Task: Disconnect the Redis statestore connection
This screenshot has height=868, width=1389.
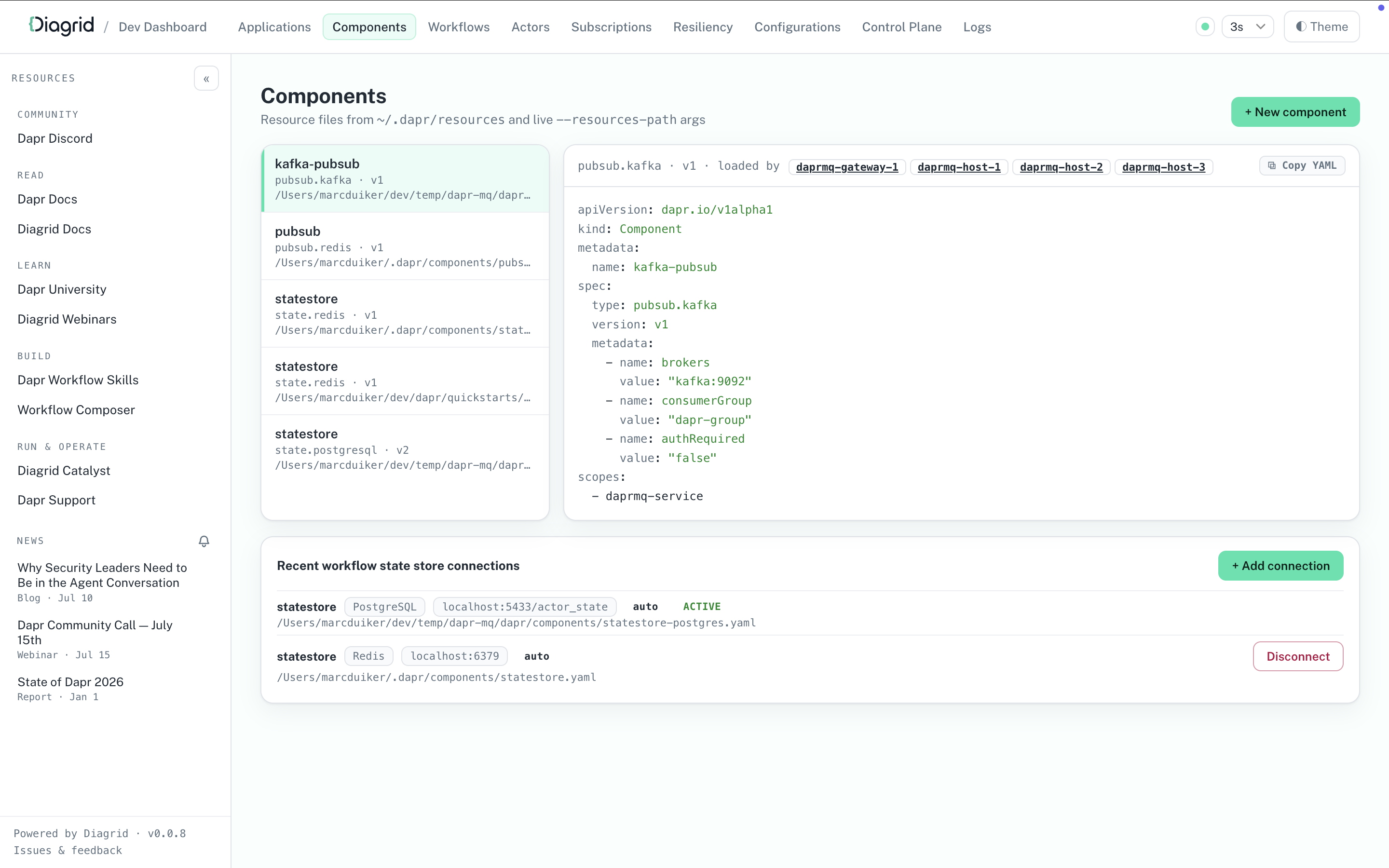Action: click(x=1298, y=656)
